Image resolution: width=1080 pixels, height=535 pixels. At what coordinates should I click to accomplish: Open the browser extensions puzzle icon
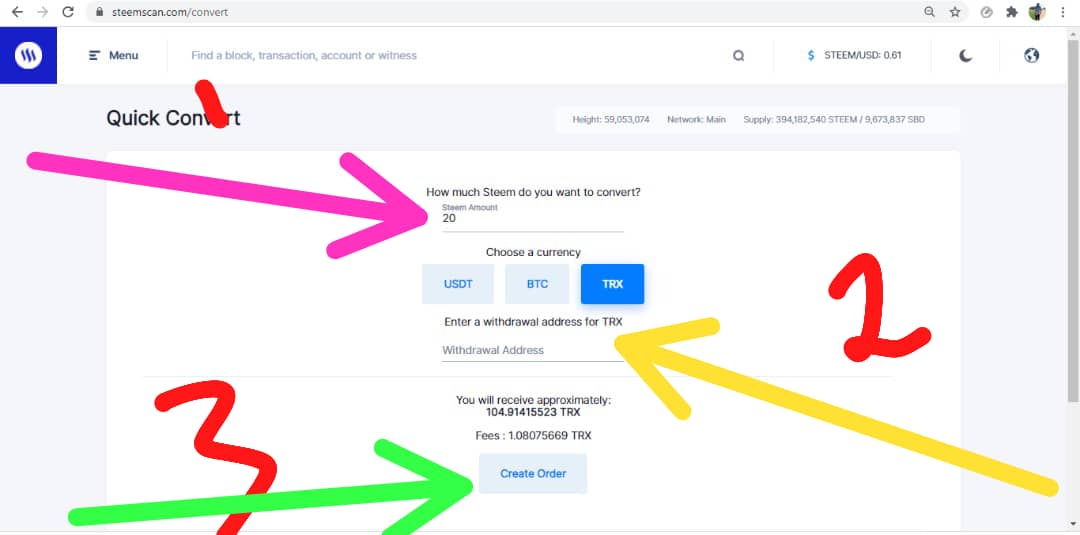click(1012, 12)
